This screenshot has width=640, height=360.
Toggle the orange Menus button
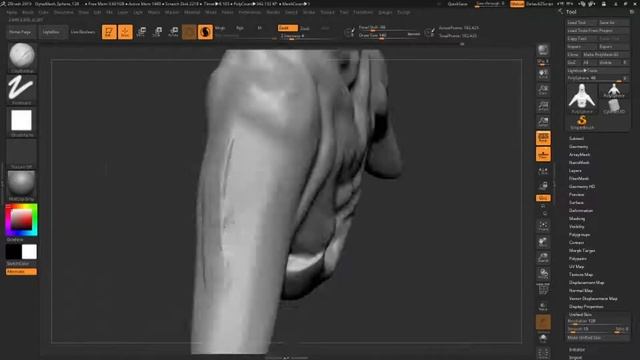pos(517,4)
